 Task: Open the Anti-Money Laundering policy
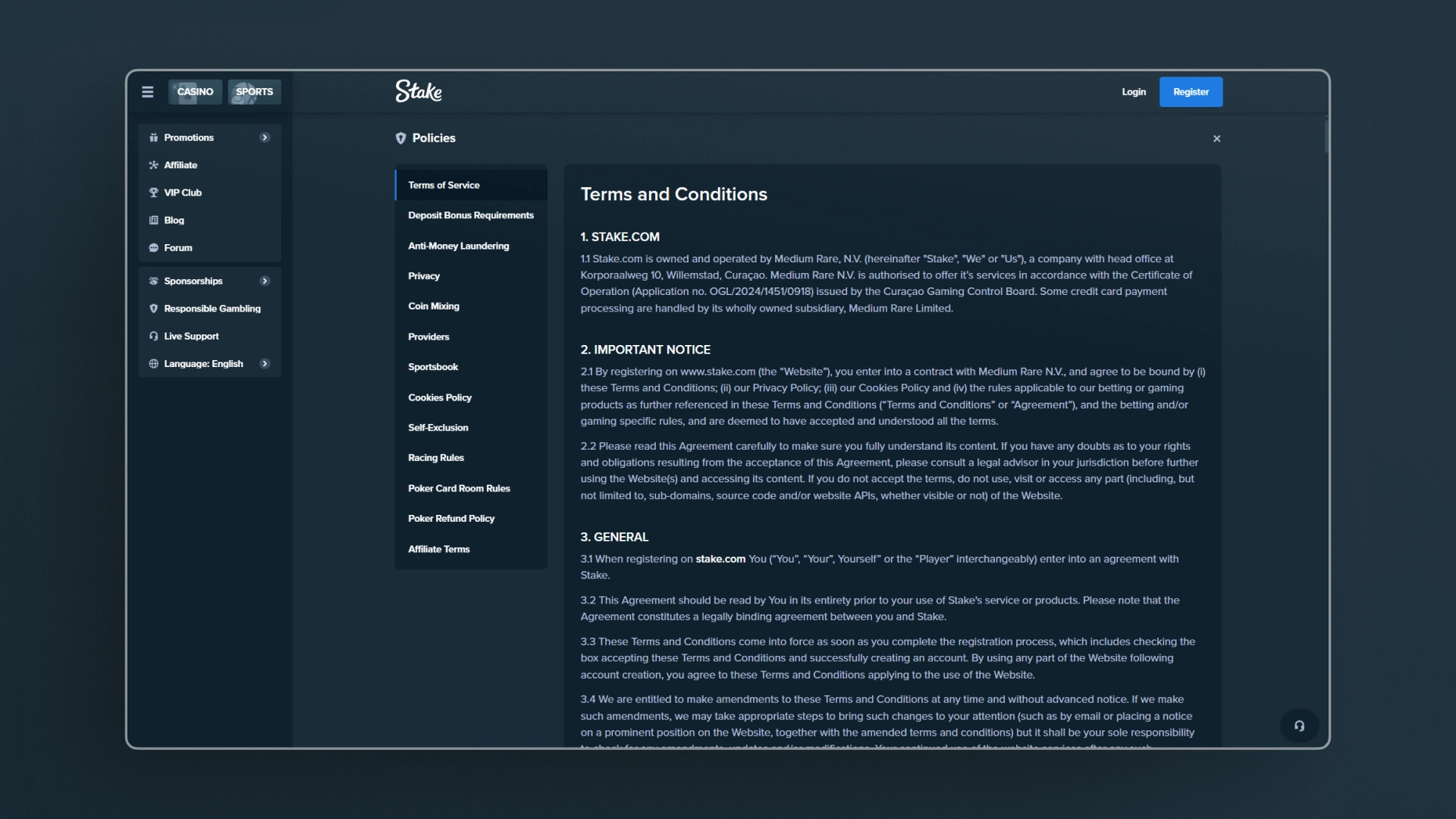pyautogui.click(x=471, y=246)
